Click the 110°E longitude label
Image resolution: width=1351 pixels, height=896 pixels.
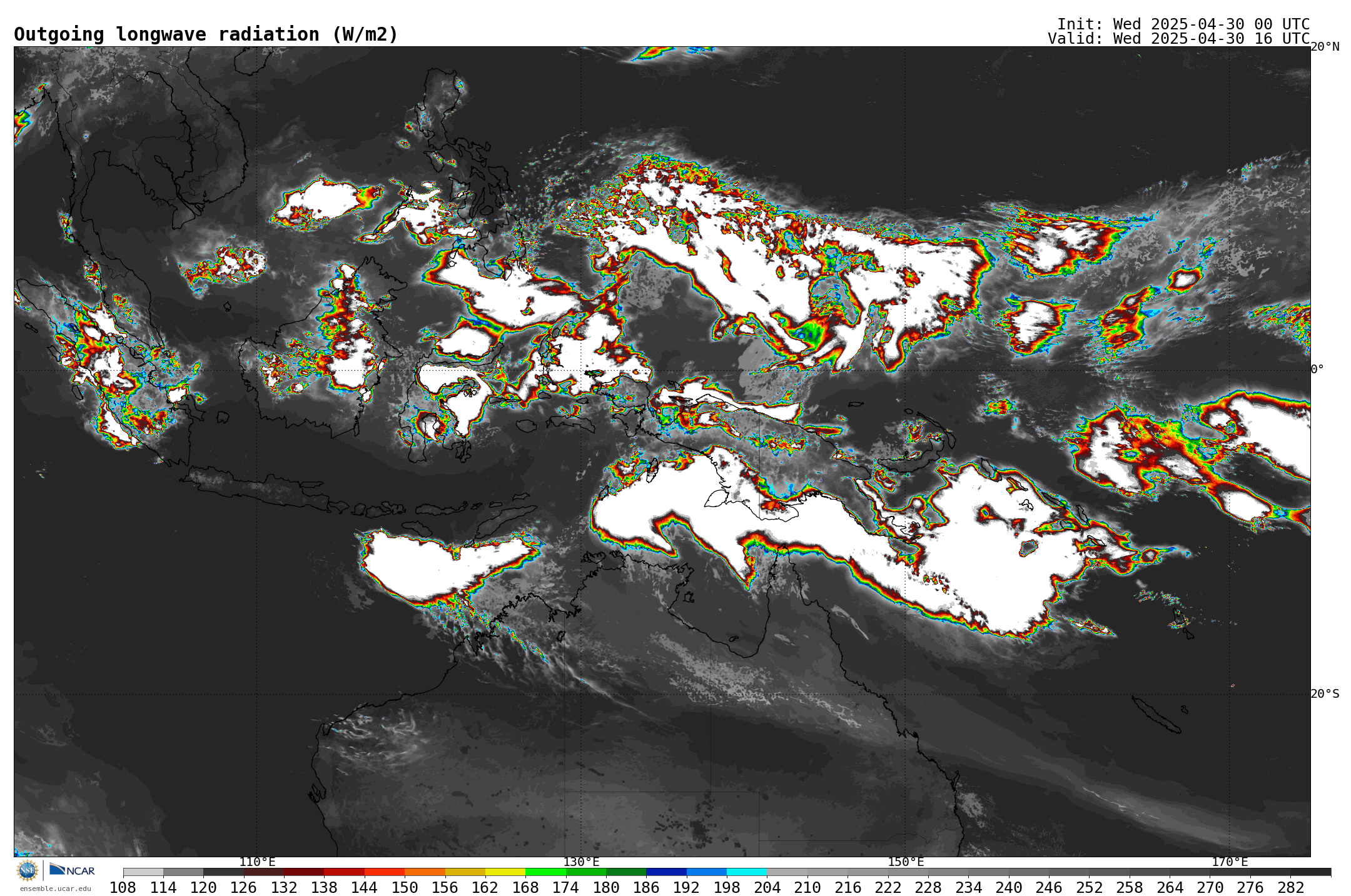tap(257, 862)
